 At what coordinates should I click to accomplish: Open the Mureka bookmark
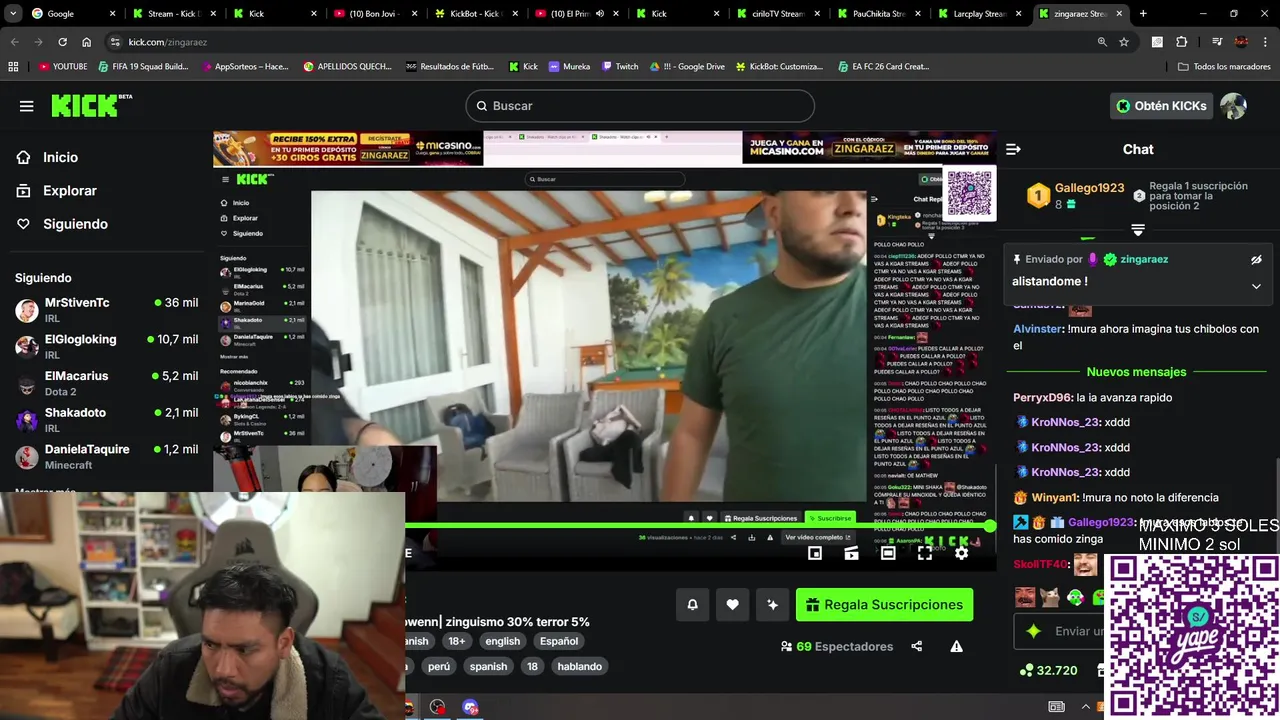569,66
